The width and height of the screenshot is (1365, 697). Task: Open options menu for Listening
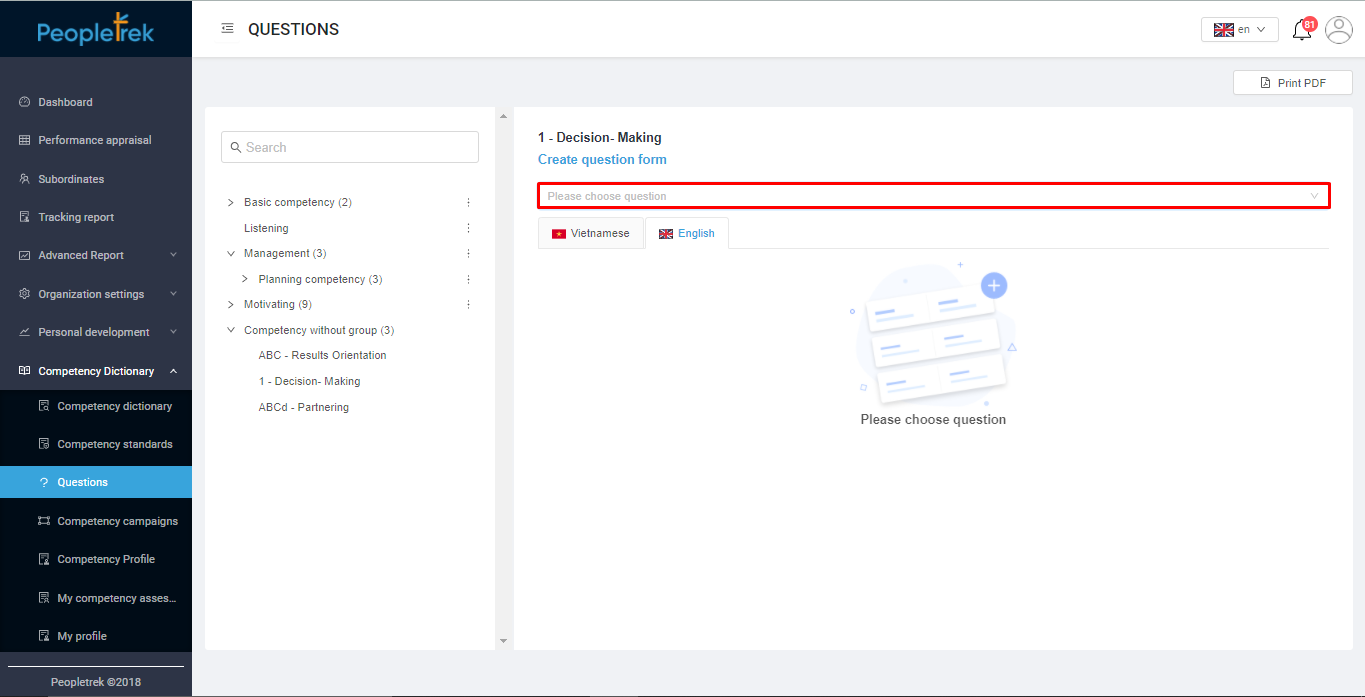(x=468, y=228)
